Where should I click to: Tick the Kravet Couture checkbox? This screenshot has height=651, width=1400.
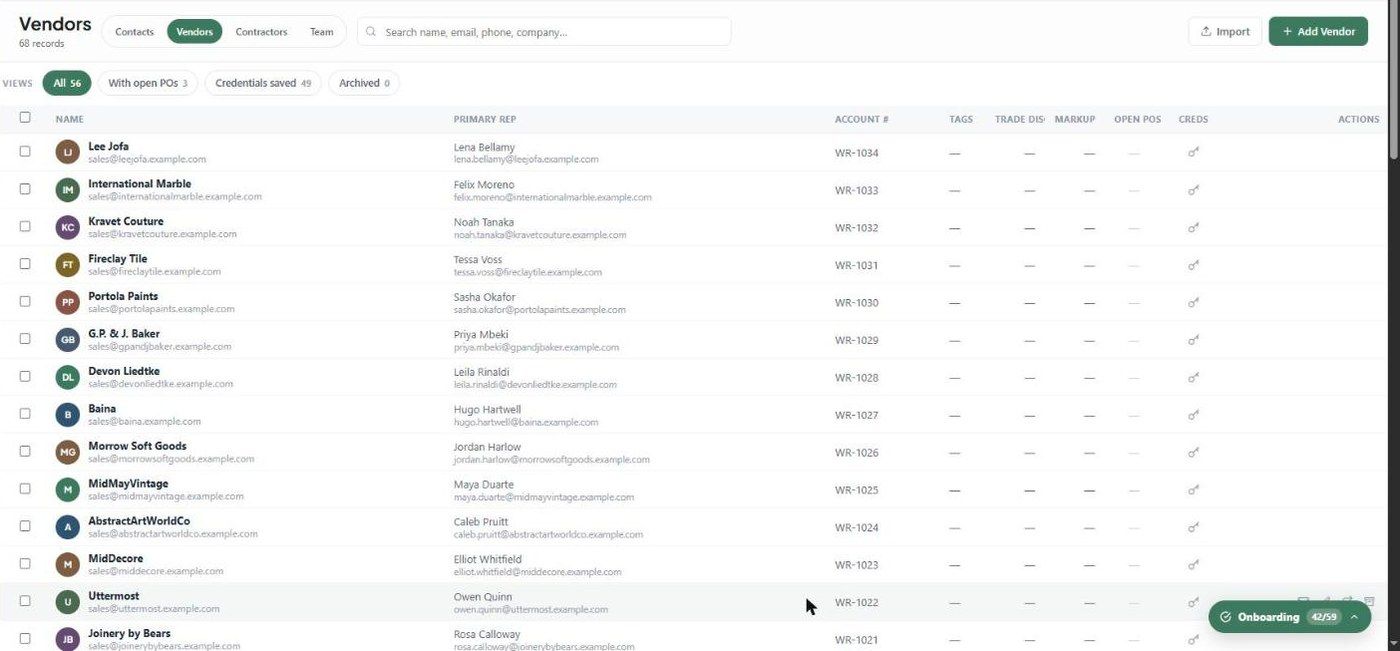tap(25, 226)
